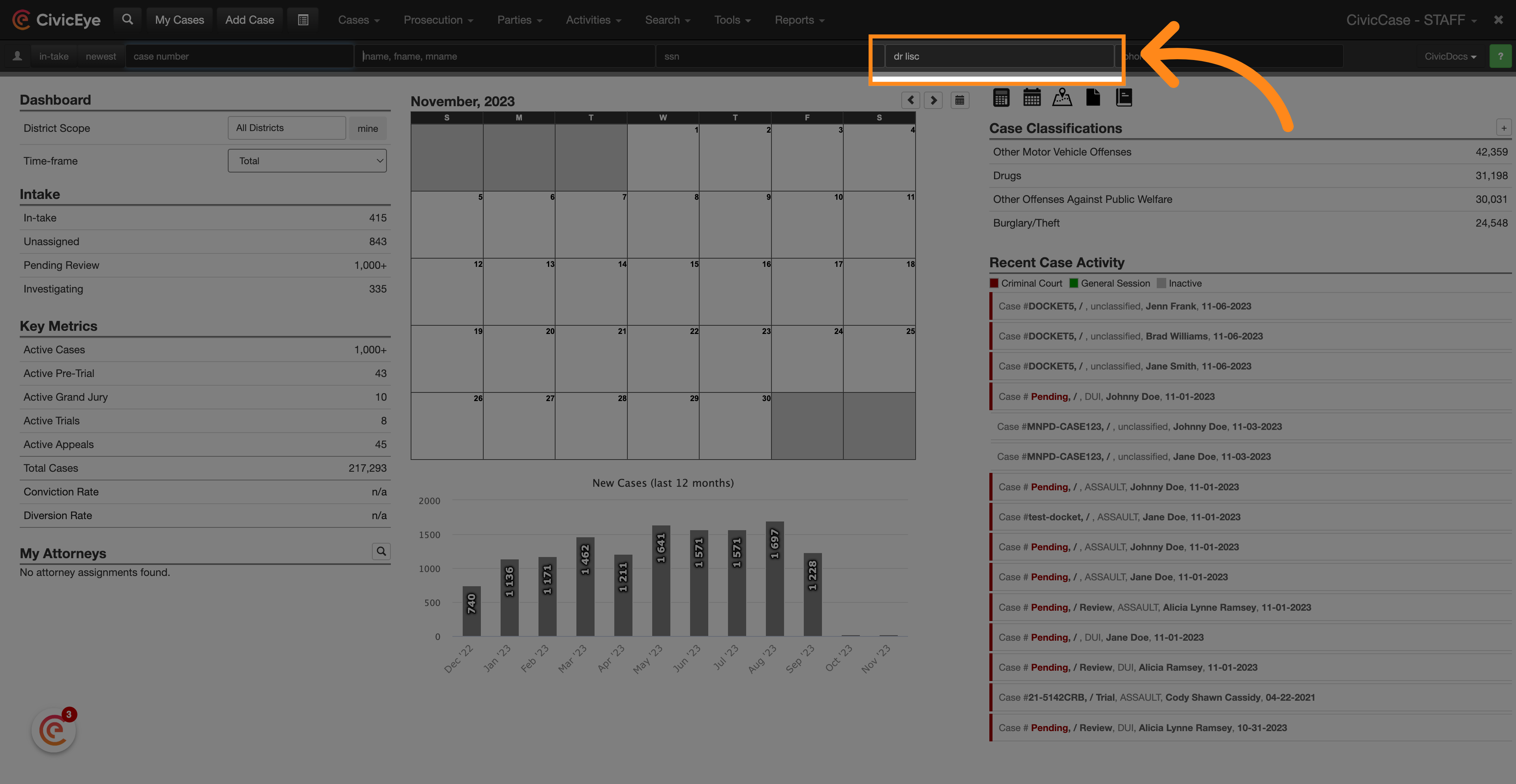Focus the lname, fname, mname field
1516x784 pixels.
505,56
